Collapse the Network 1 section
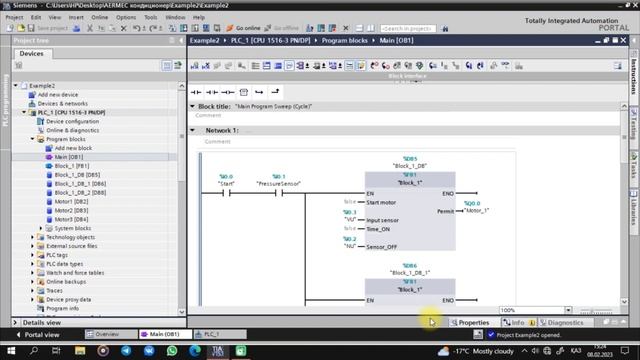Screen dimensions: 640x360 click(193, 130)
